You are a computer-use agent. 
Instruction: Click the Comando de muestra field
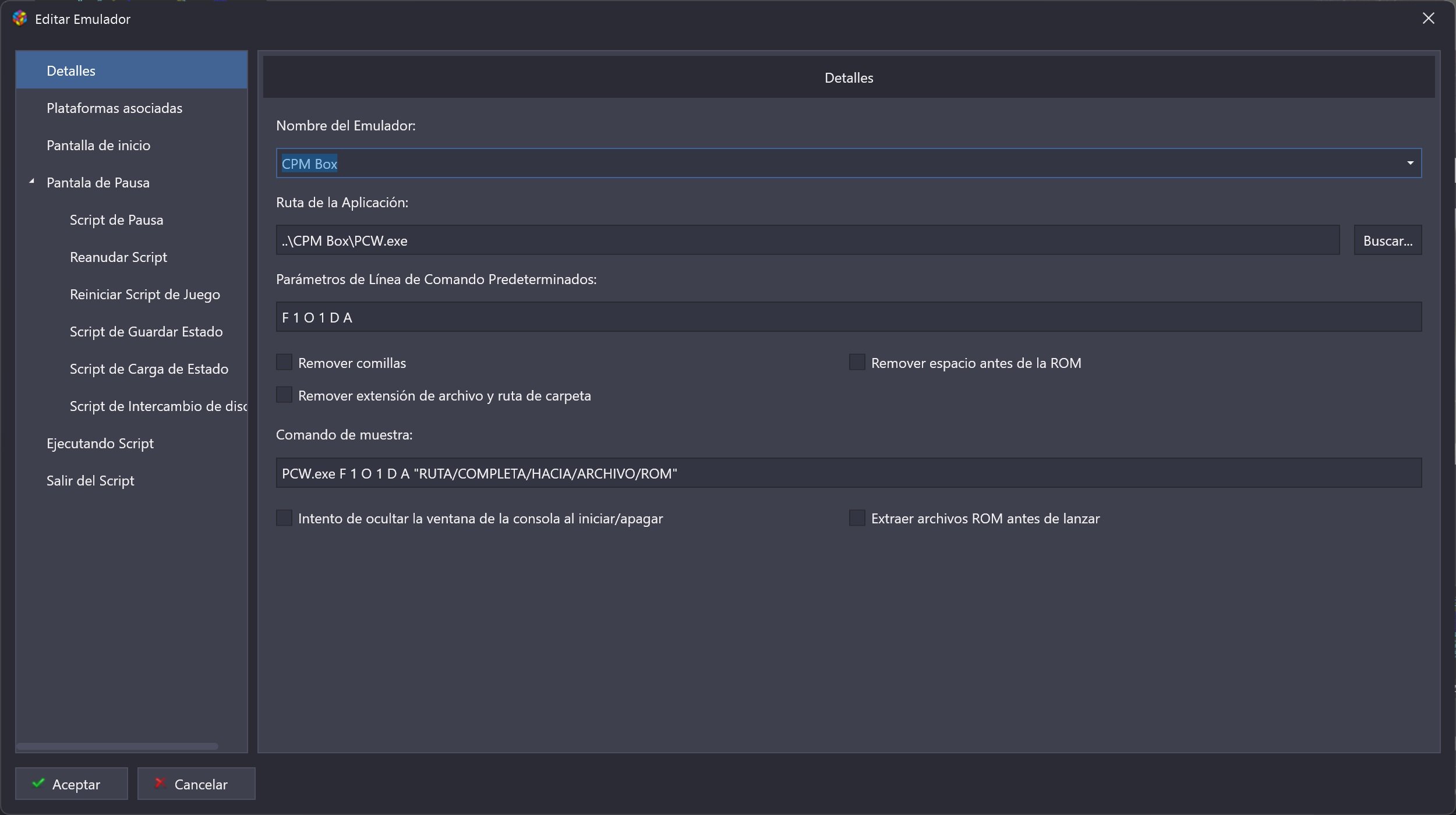point(849,473)
